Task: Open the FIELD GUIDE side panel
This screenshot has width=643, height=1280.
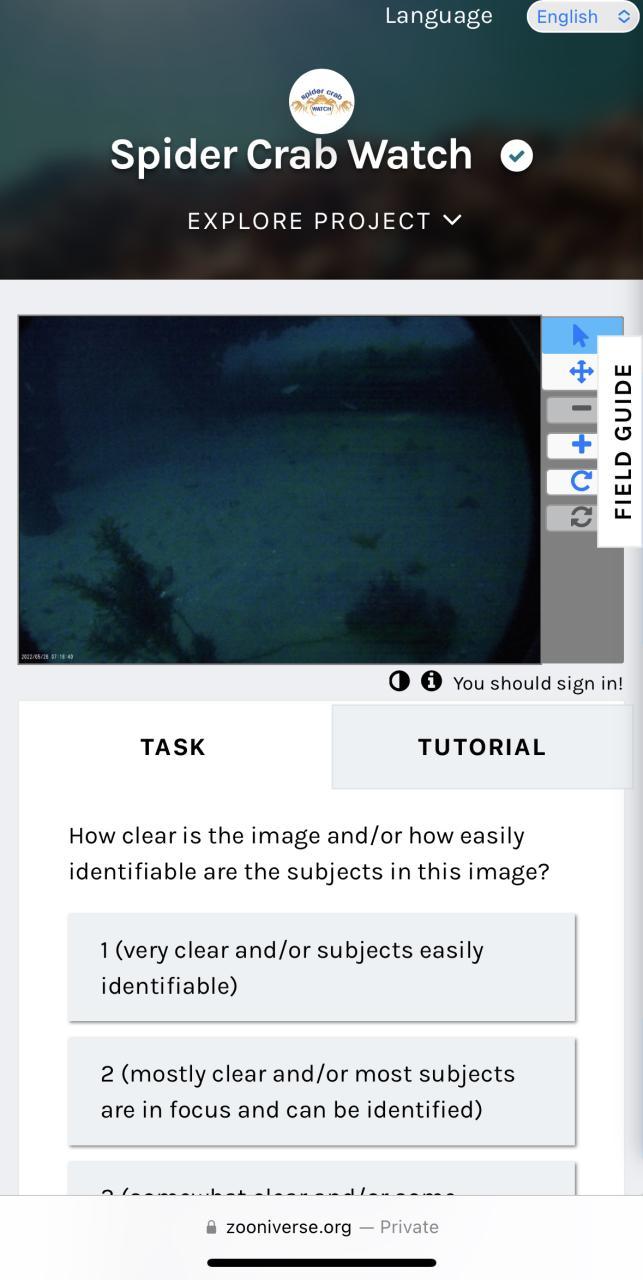Action: coord(621,441)
